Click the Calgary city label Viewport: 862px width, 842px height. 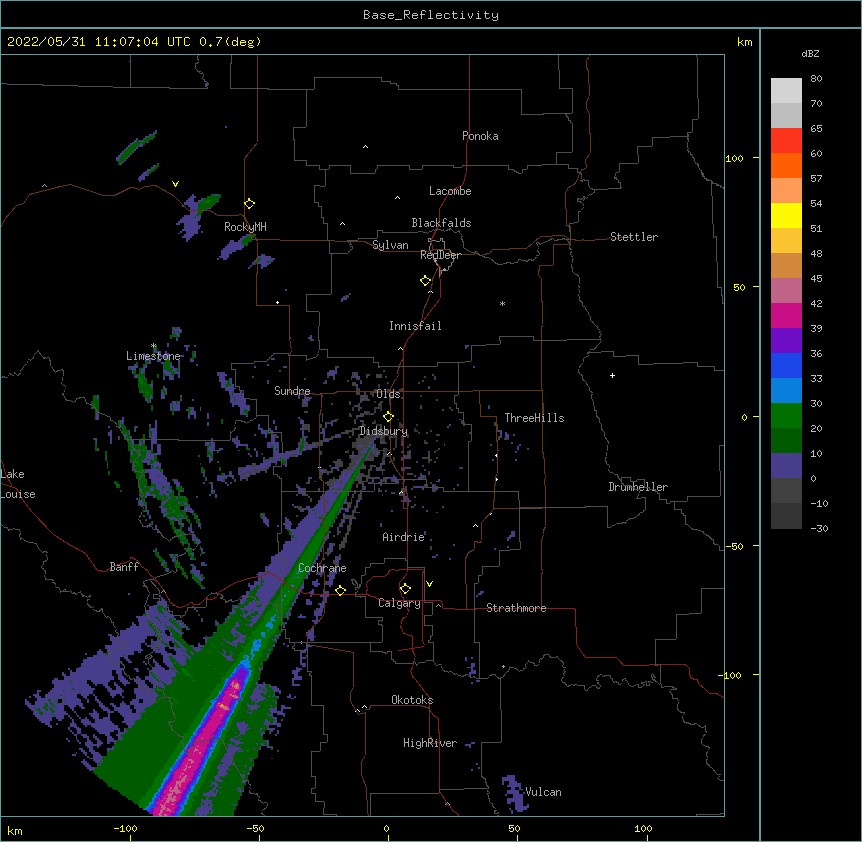(399, 603)
